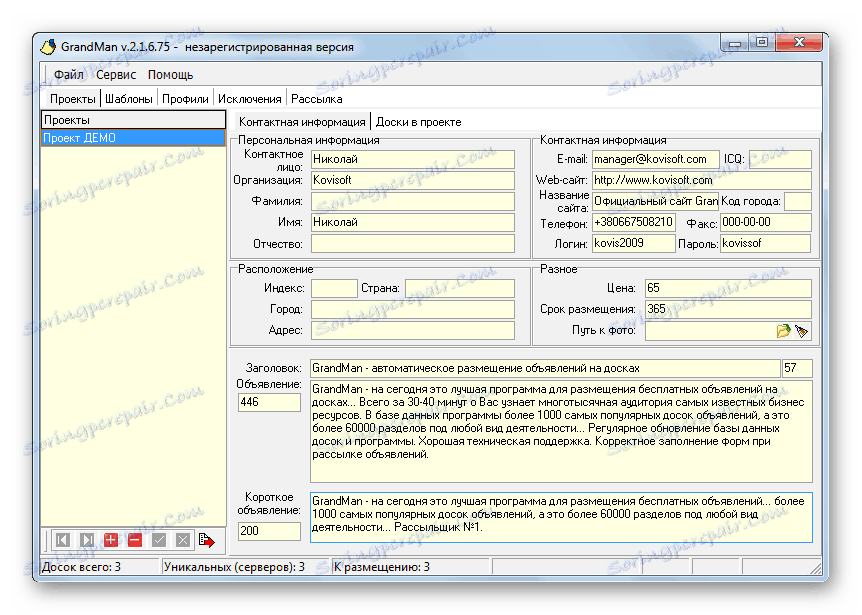Click the empty Отчество field

coord(413,243)
